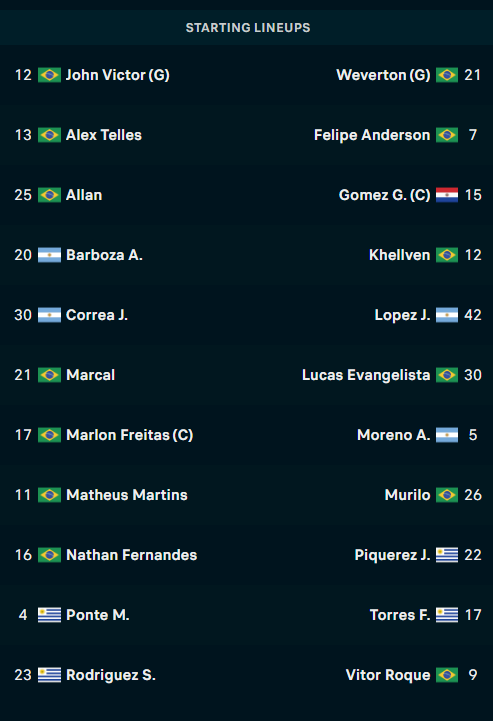This screenshot has height=721, width=493.
Task: Open Nathan Fernandes player details
Action: (x=132, y=555)
